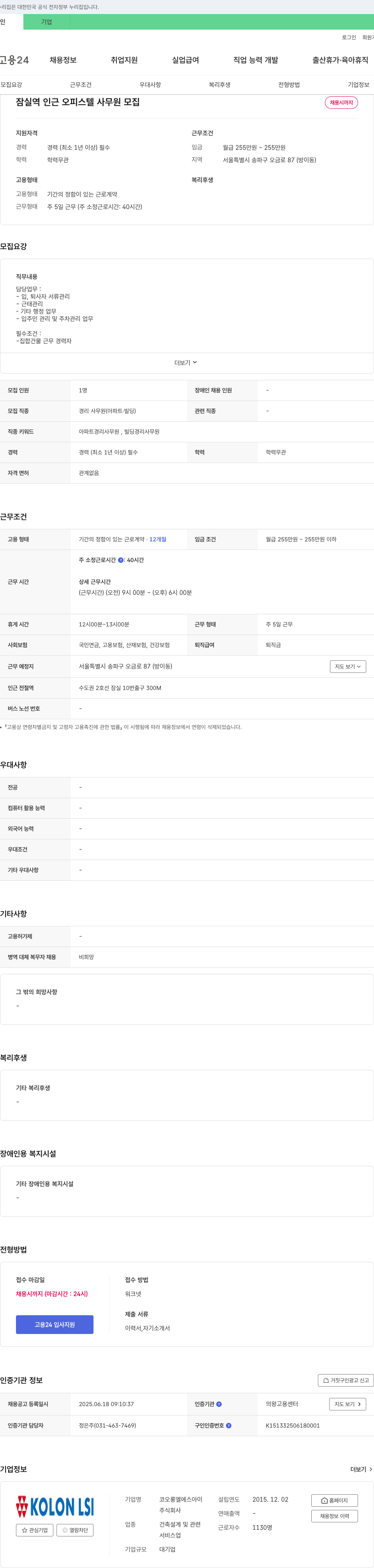Select the 국민연금, 고용보험, 산재보험, 건강보험 value
The width and height of the screenshot is (374, 1568).
pos(124,645)
